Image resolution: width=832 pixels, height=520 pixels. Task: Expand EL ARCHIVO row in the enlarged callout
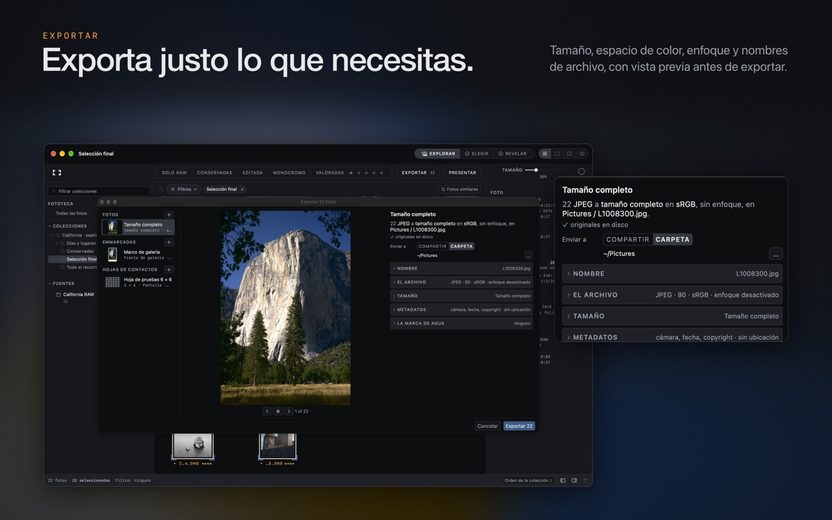pyautogui.click(x=672, y=295)
